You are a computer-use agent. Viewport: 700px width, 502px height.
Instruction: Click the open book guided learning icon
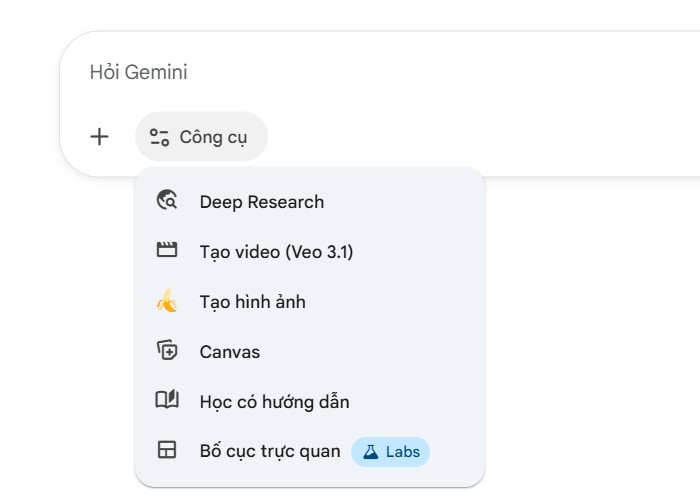[167, 401]
